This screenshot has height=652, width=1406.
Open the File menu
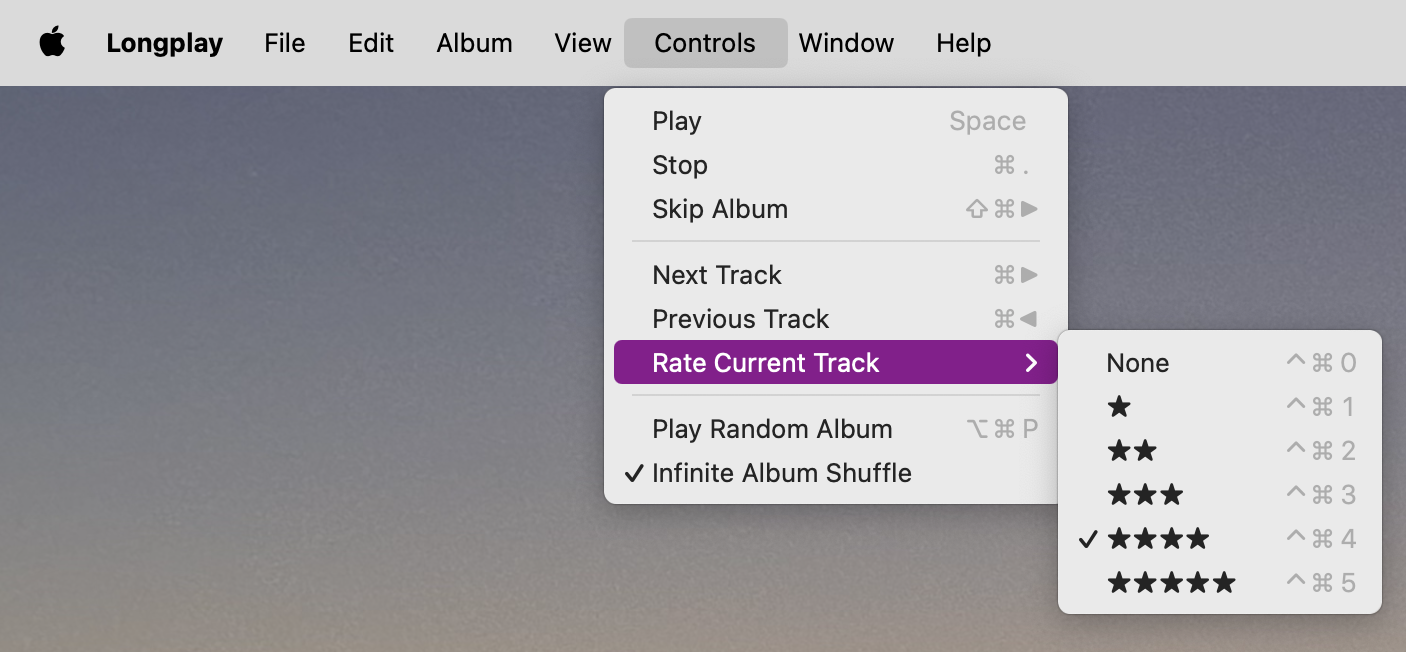(284, 43)
